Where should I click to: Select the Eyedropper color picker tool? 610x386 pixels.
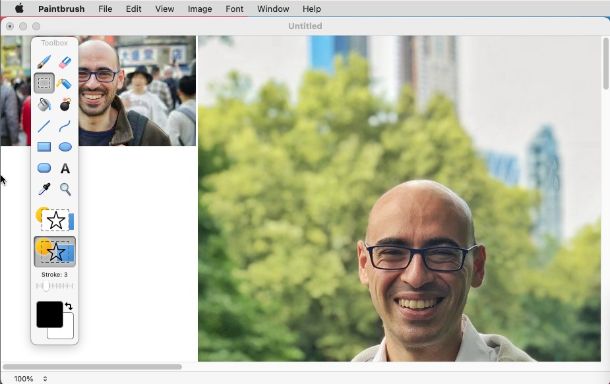coord(44,189)
